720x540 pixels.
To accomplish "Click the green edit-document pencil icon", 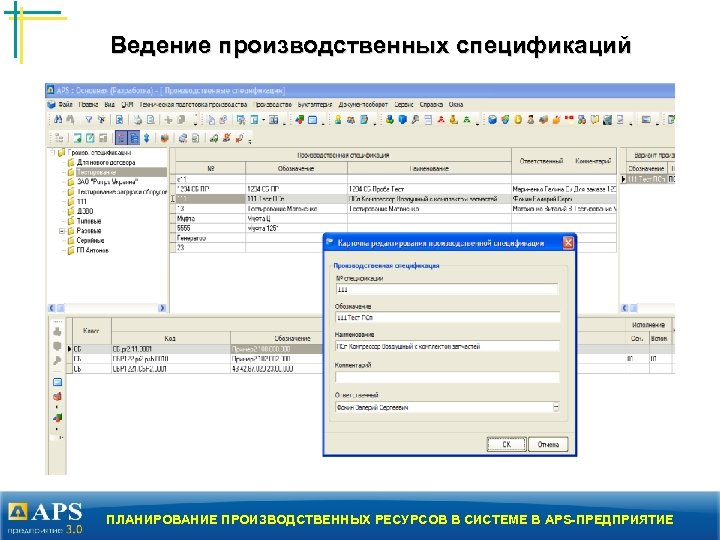I will pos(90,138).
